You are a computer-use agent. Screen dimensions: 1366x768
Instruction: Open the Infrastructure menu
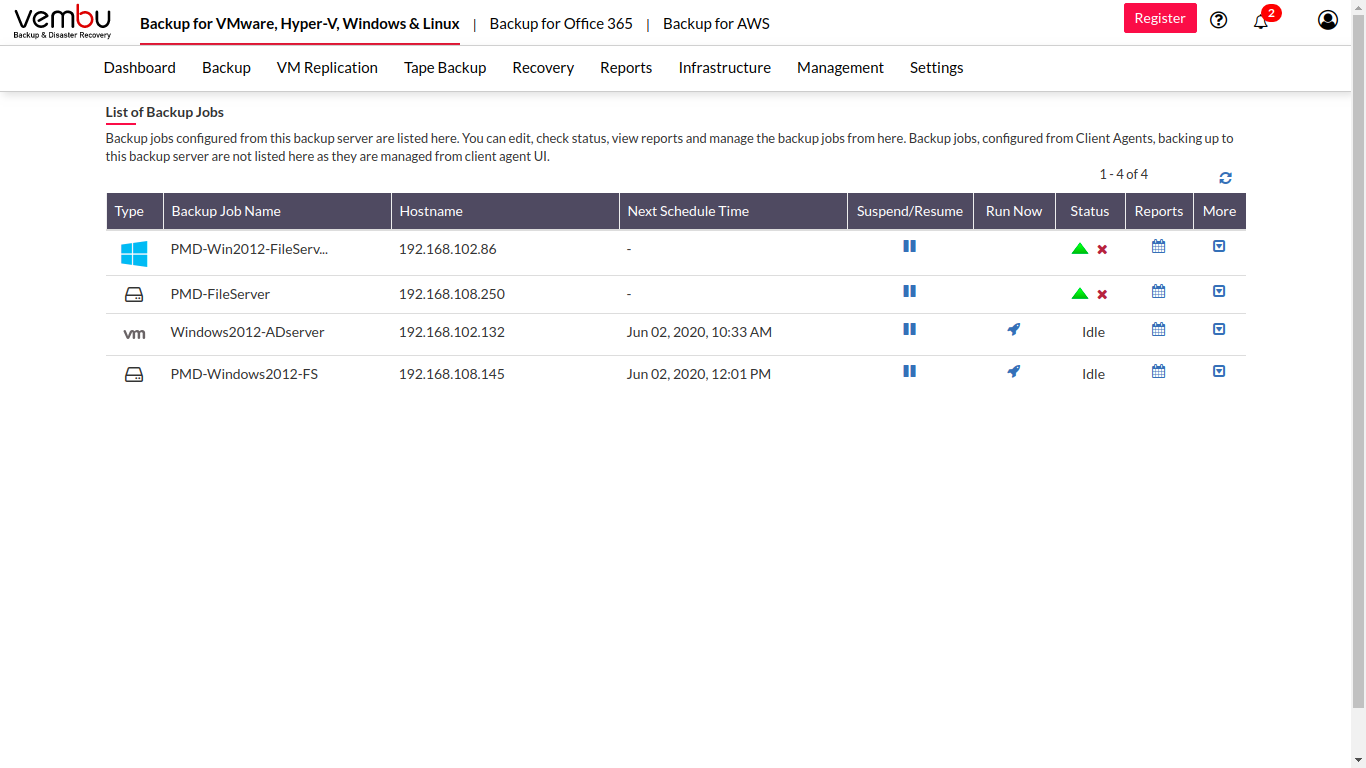click(725, 68)
